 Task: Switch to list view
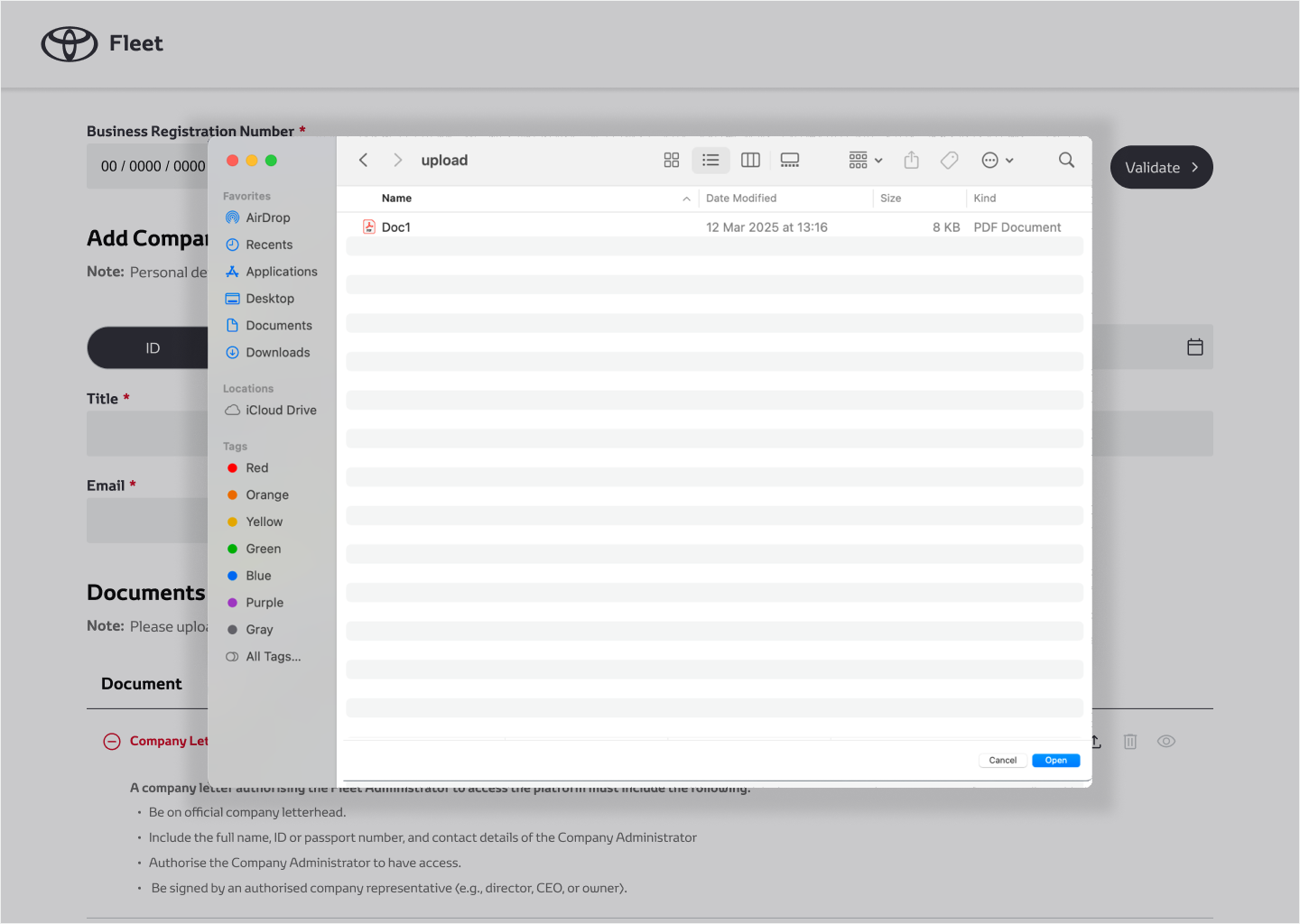(x=710, y=160)
